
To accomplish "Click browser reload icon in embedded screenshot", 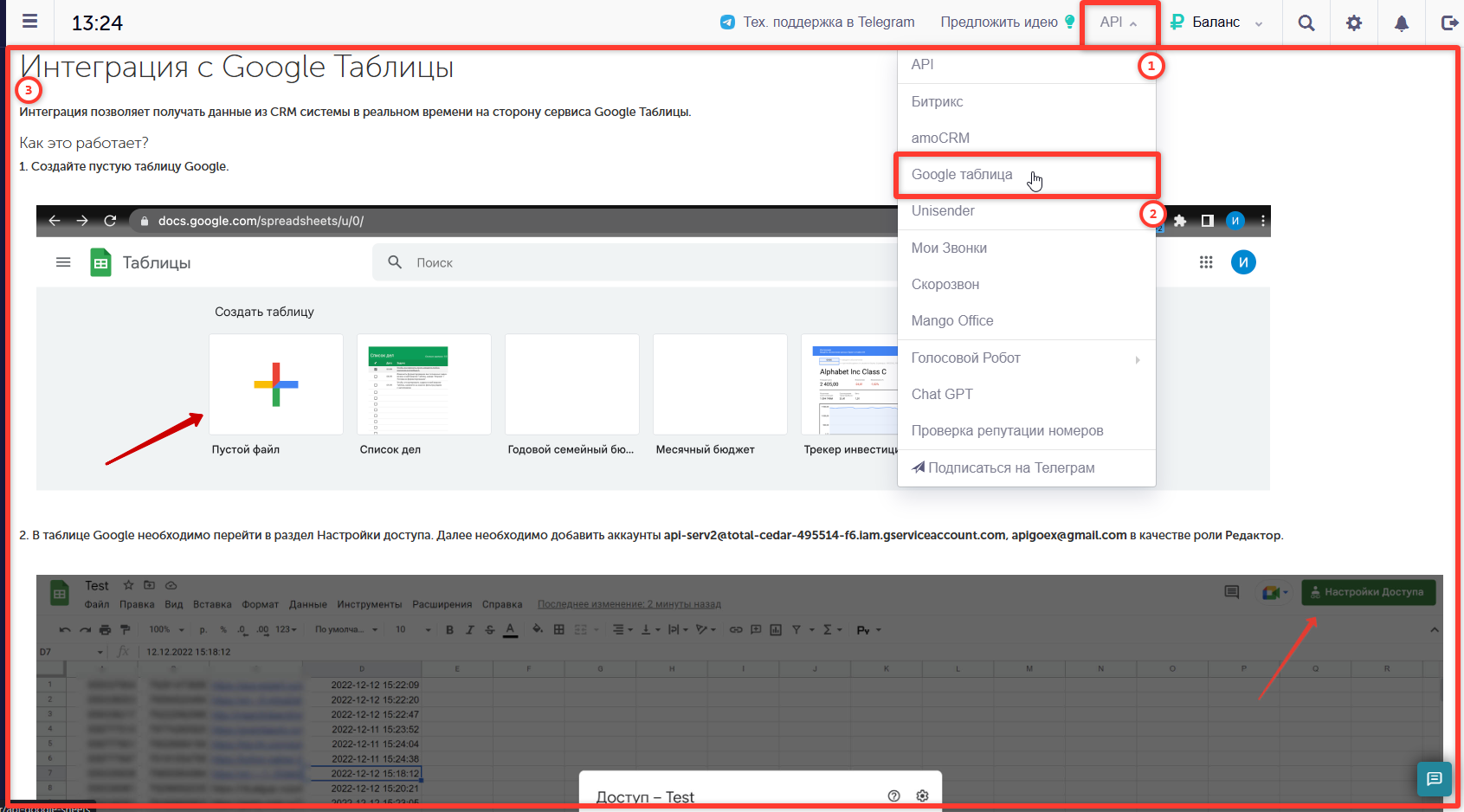I will pos(110,221).
